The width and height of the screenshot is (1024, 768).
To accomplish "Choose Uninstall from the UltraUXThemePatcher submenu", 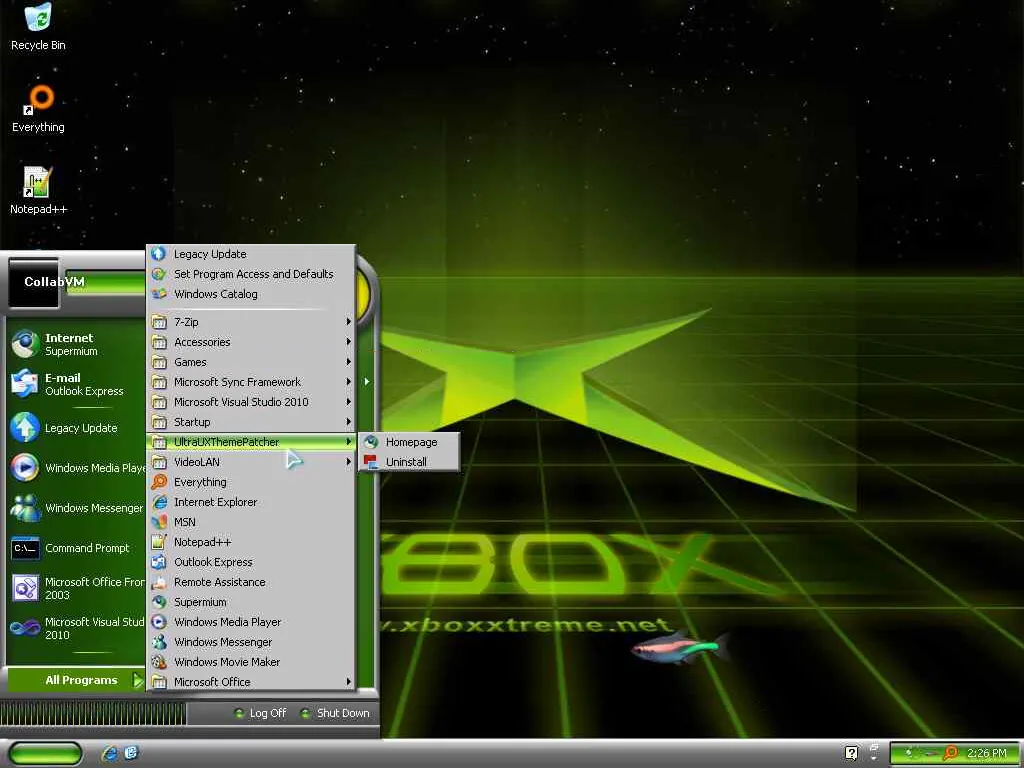I will [x=409, y=462].
